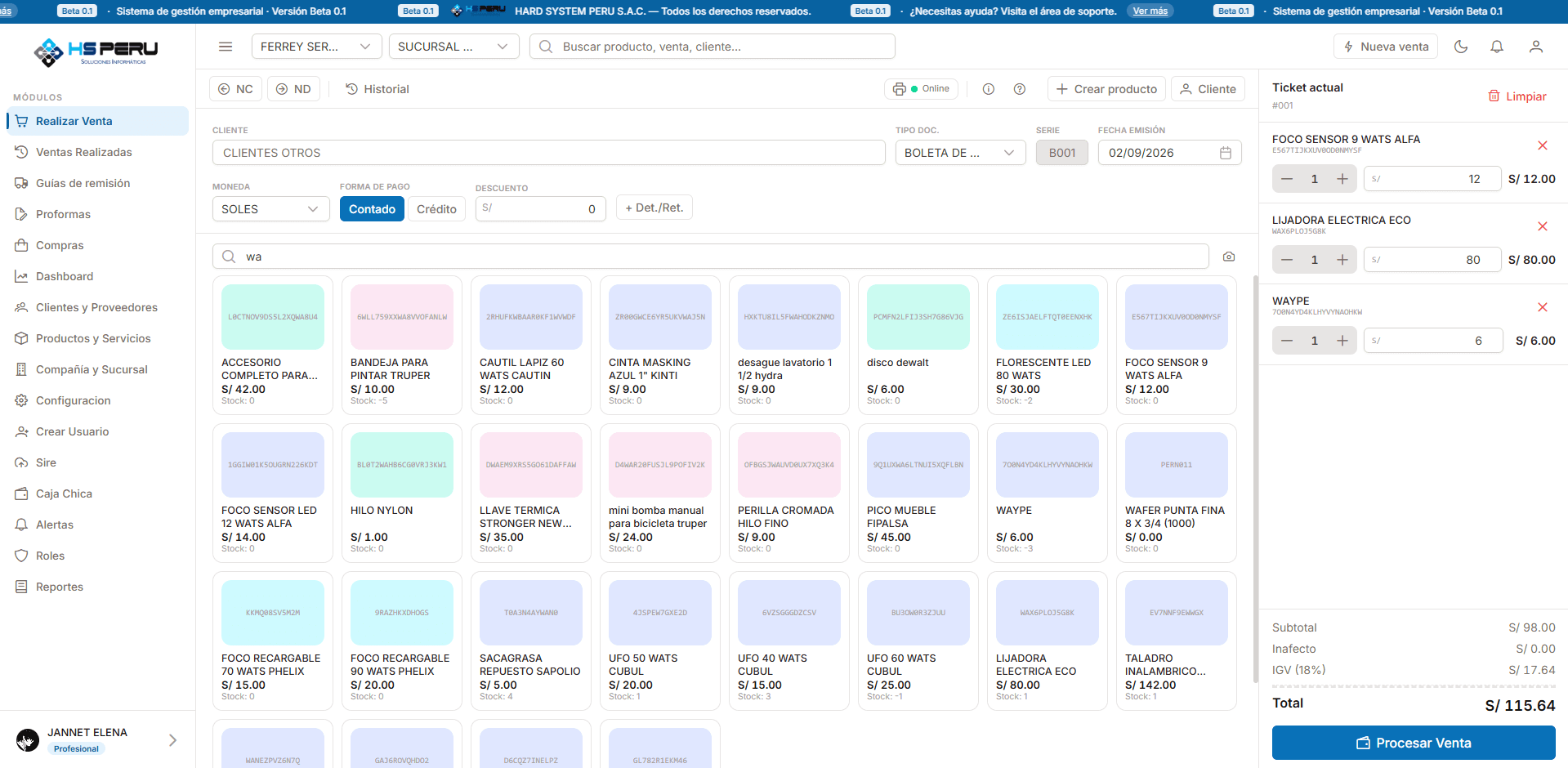
Task: Start a Nueva venta
Action: pyautogui.click(x=1386, y=47)
